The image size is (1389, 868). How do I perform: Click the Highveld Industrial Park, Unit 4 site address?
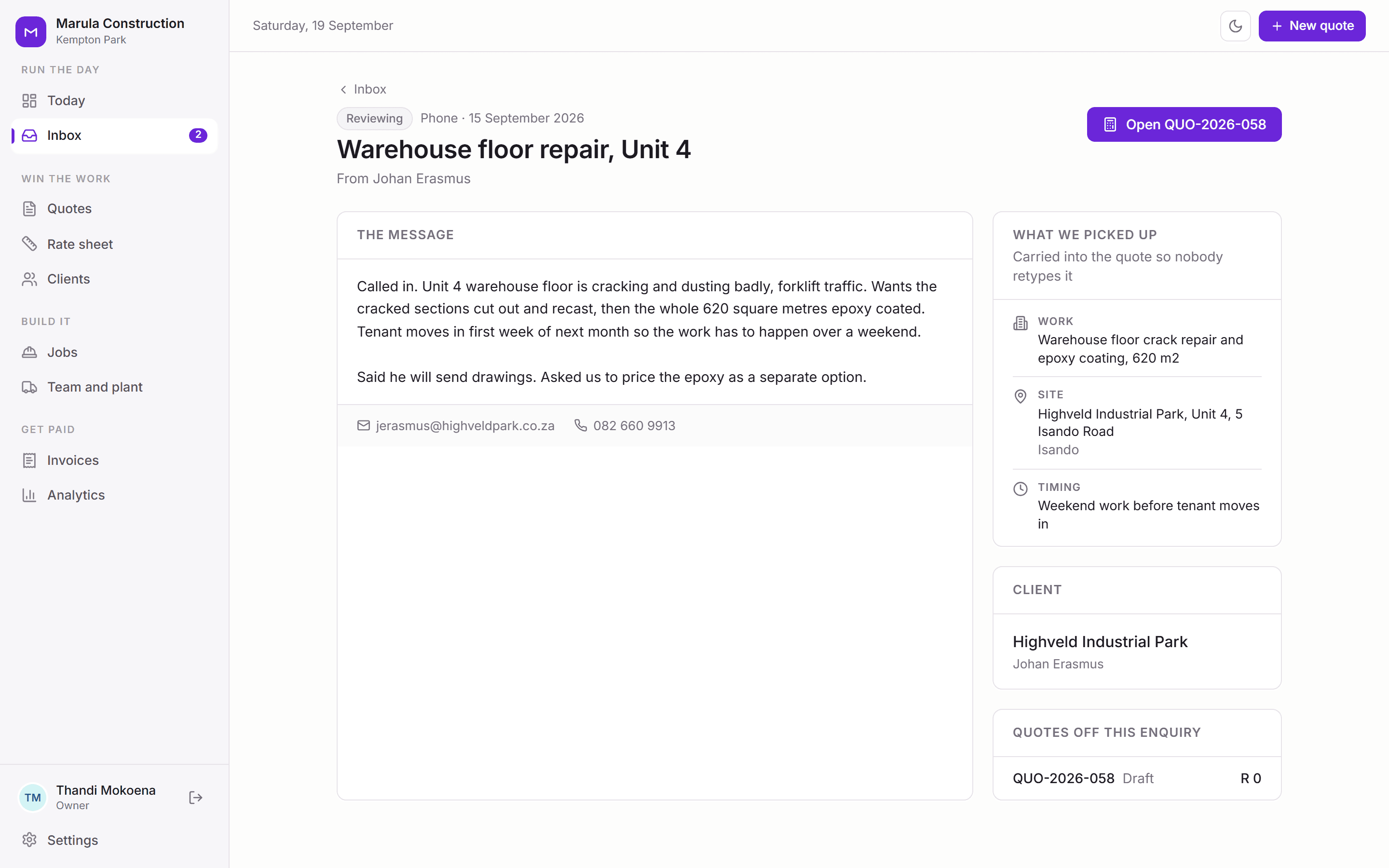tap(1140, 422)
